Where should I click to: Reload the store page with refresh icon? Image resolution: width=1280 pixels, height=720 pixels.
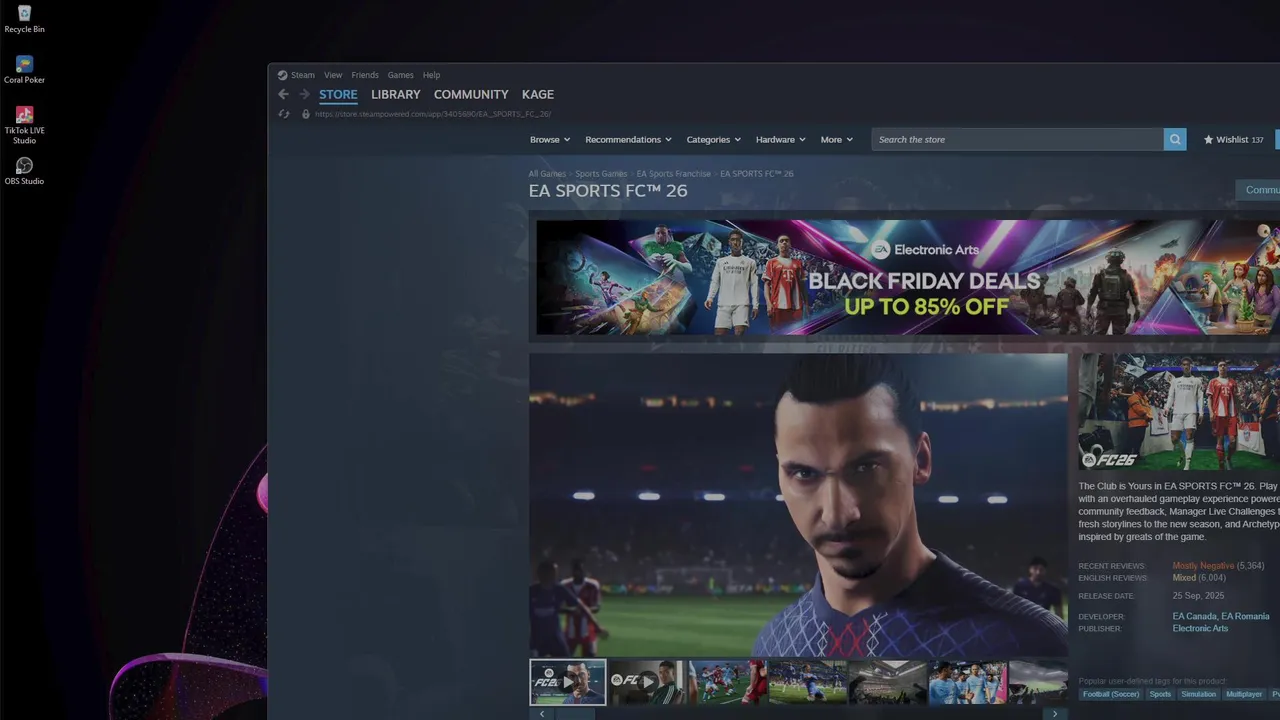coord(284,114)
